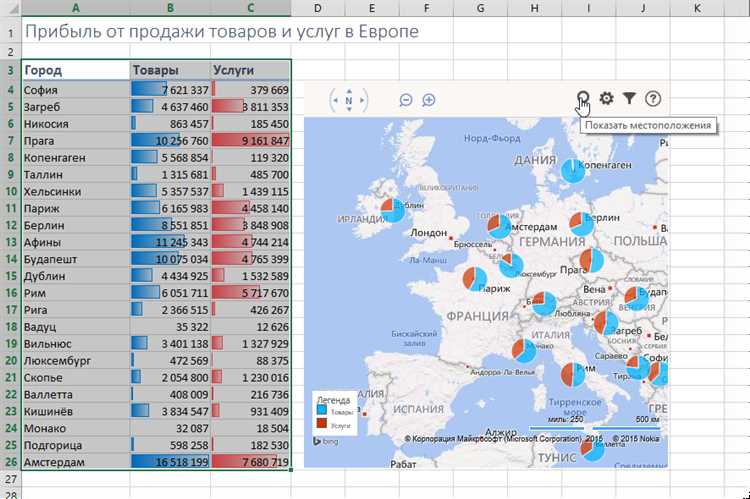Viewport: 750px width, 499px height.
Task: Open the Bing Maps settings gear
Action: (x=607, y=99)
